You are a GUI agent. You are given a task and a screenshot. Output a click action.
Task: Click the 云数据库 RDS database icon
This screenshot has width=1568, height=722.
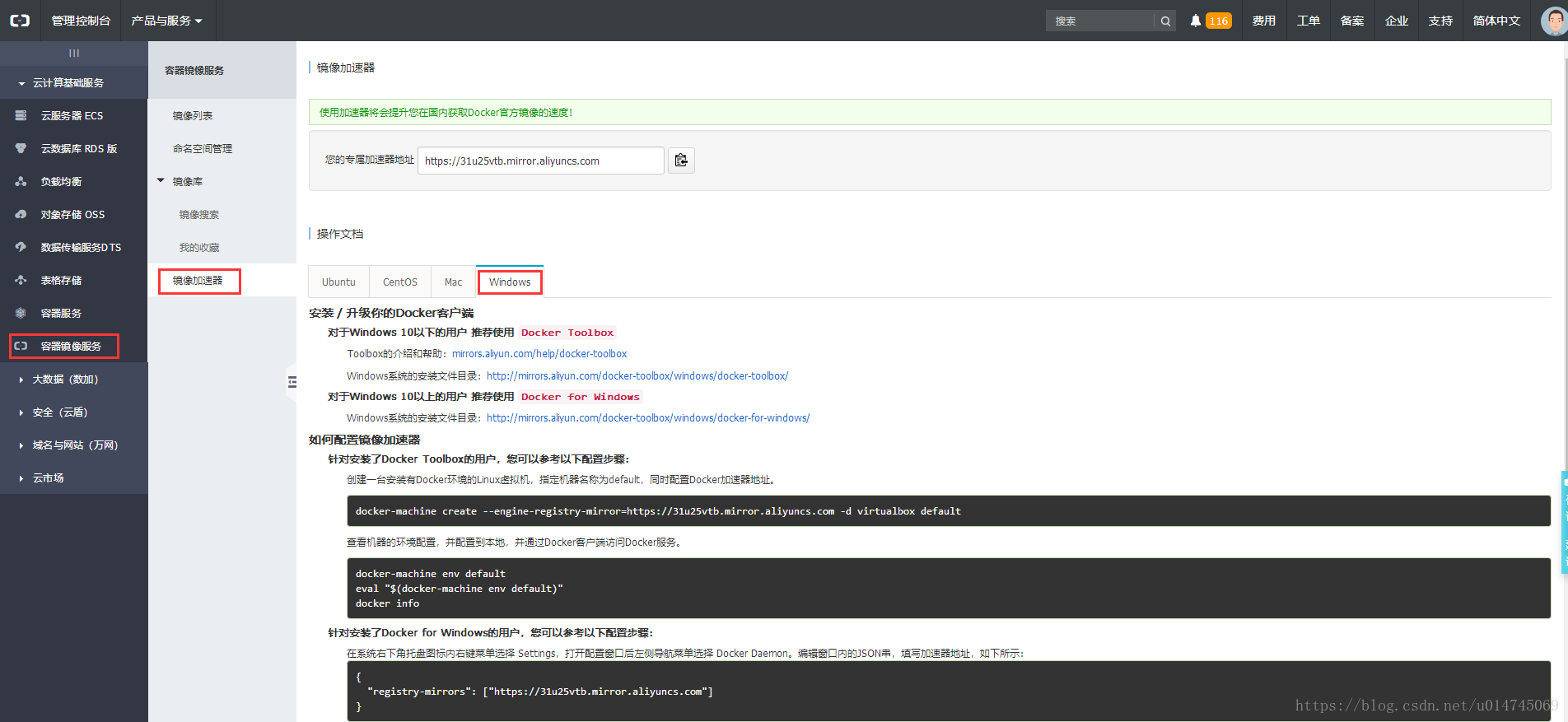click(21, 148)
